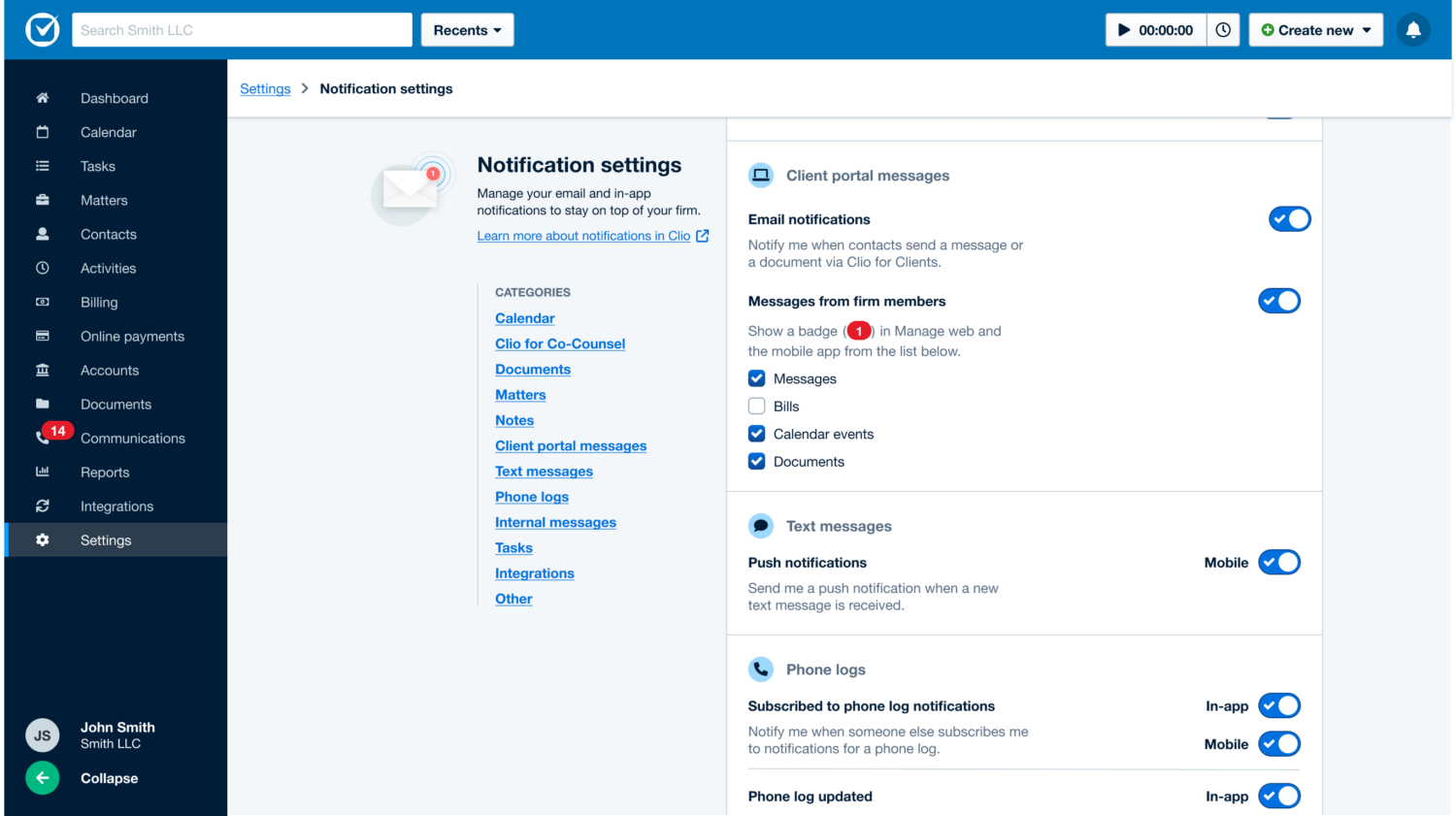This screenshot has width=1456, height=816.
Task: Check the Bills checkbox
Action: click(757, 407)
